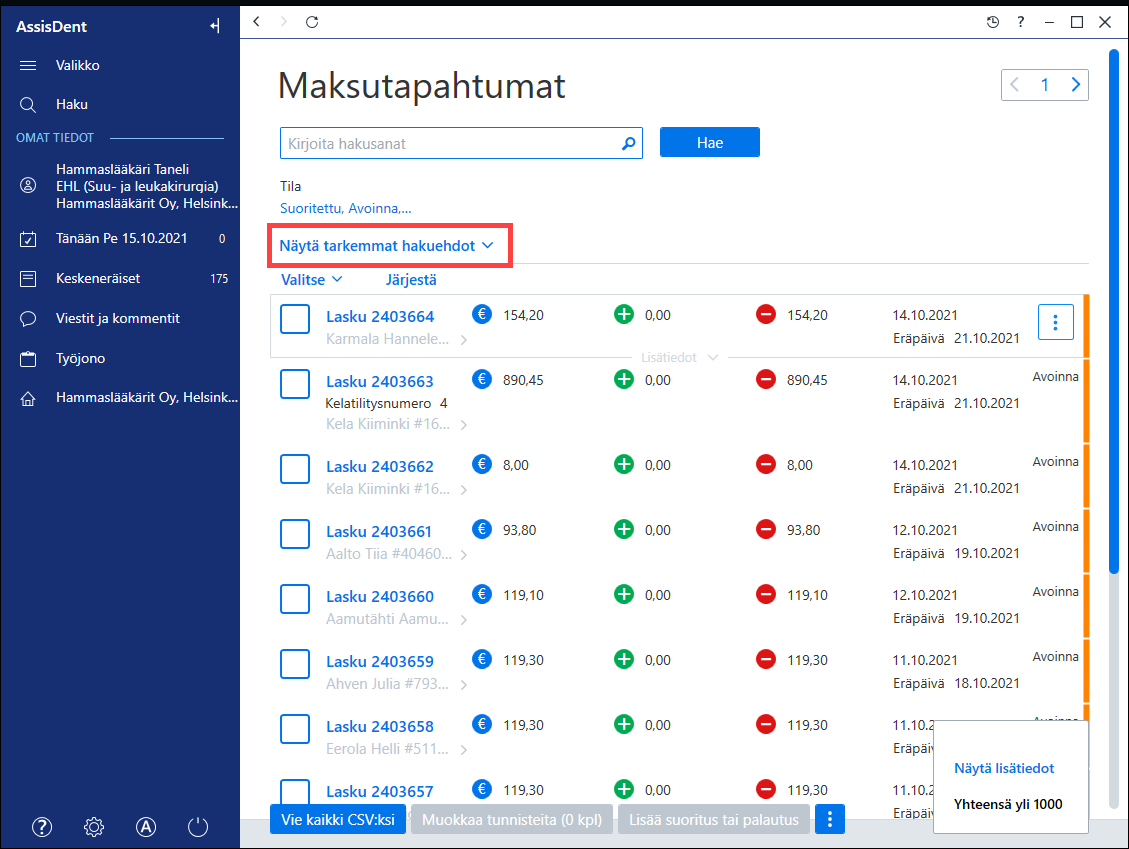Click into the Kirjoita hakusanat search field
The image size is (1129, 849).
451,143
